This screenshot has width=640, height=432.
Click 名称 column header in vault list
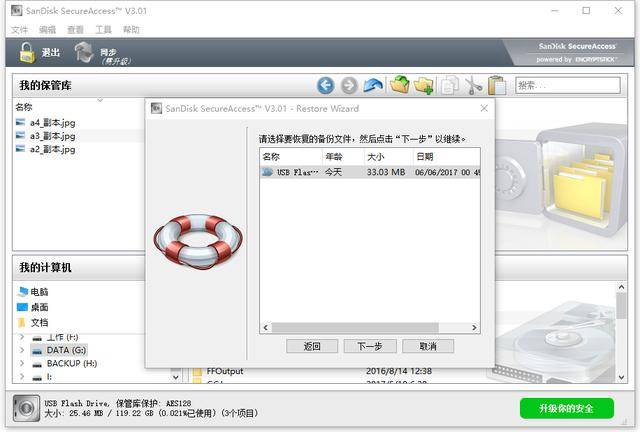pyautogui.click(x=24, y=107)
